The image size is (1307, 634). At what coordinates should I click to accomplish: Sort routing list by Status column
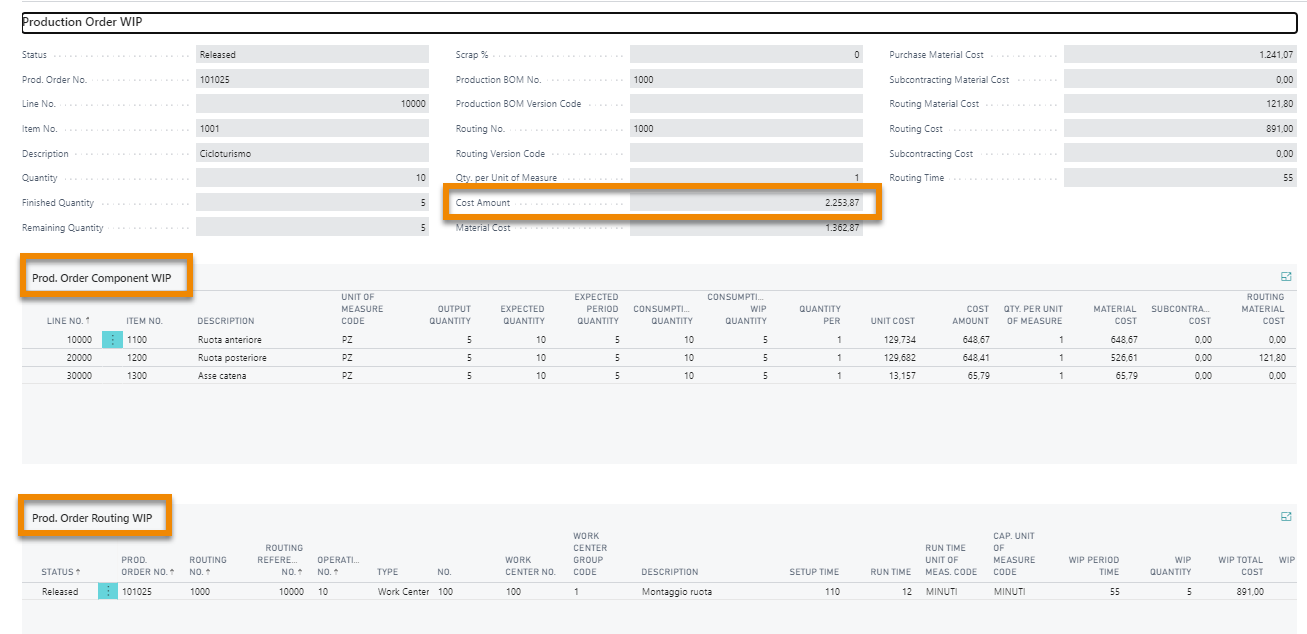[61, 572]
